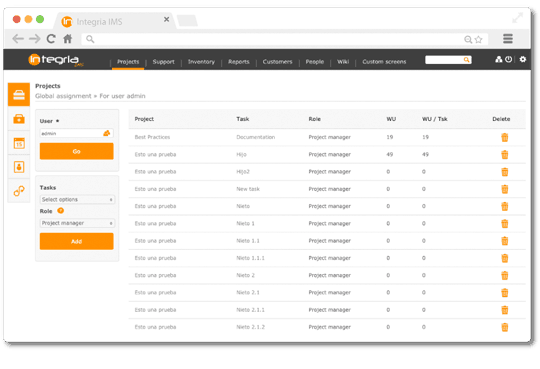Reload the page in browser
This screenshot has width=540, height=369.
(x=51, y=39)
